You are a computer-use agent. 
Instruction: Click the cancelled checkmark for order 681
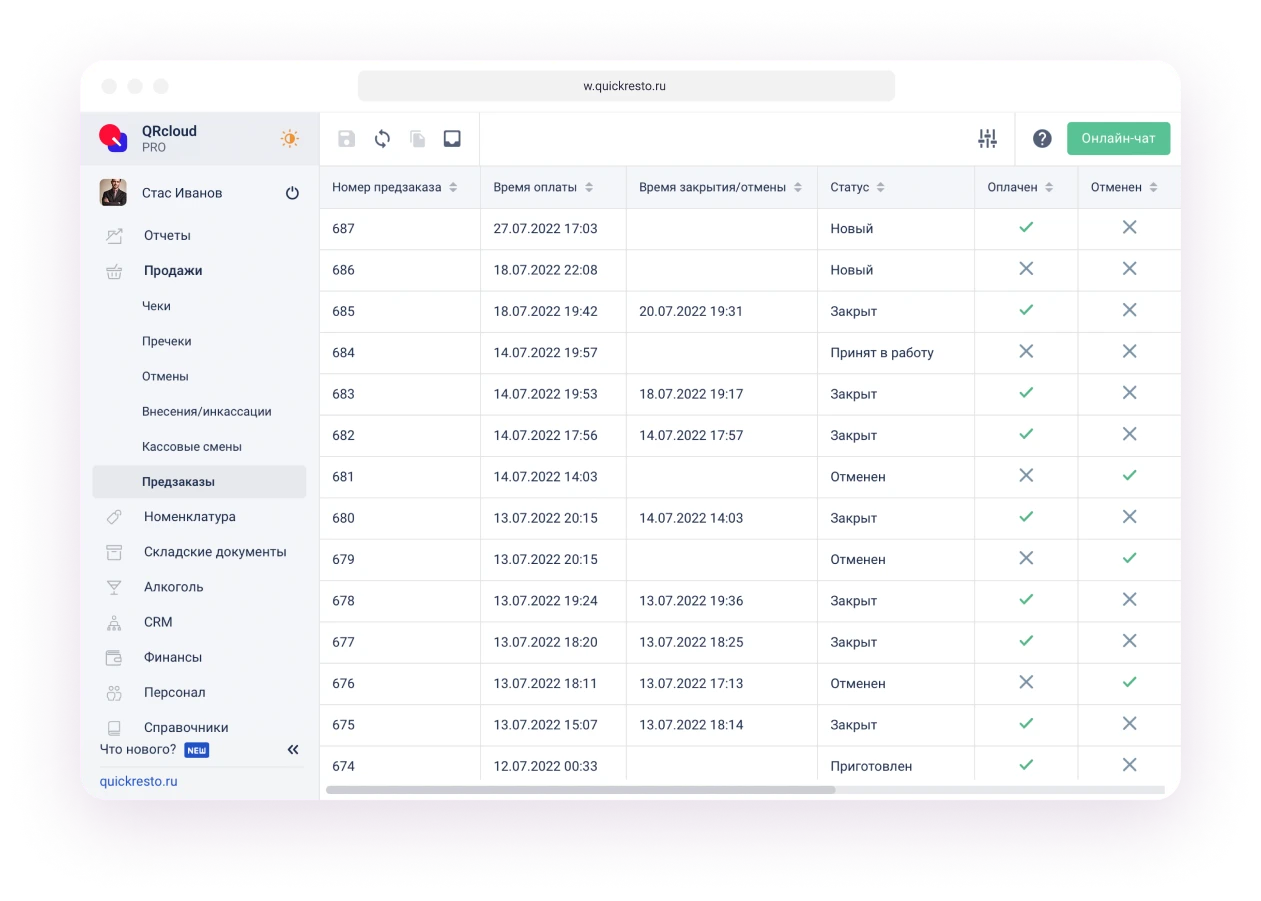(x=1129, y=476)
